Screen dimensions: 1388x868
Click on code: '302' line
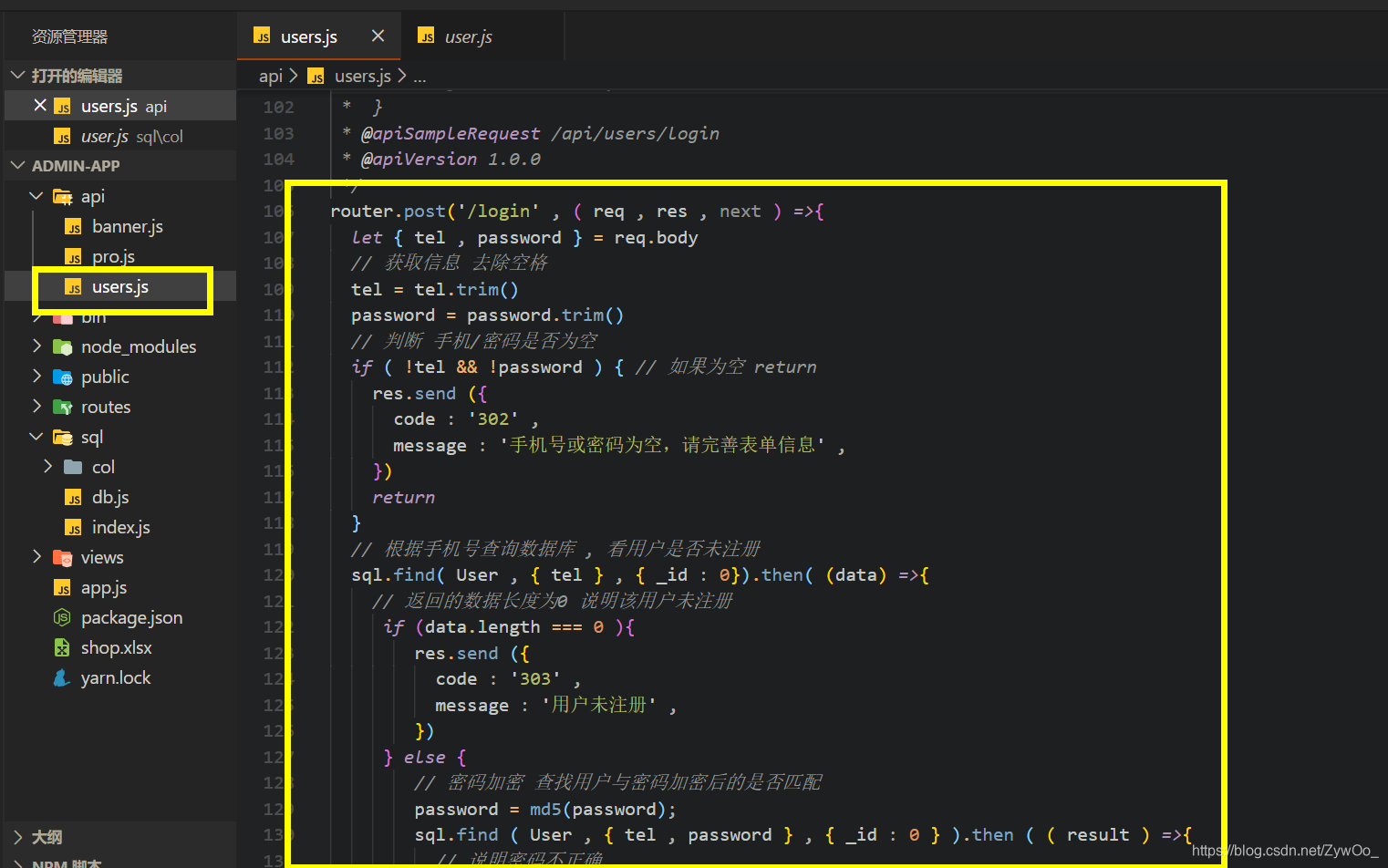tap(466, 418)
